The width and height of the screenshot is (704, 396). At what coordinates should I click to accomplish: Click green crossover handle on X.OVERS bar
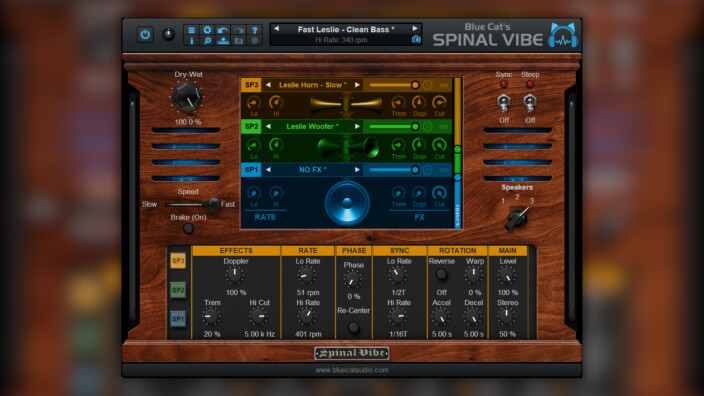pyautogui.click(x=458, y=149)
